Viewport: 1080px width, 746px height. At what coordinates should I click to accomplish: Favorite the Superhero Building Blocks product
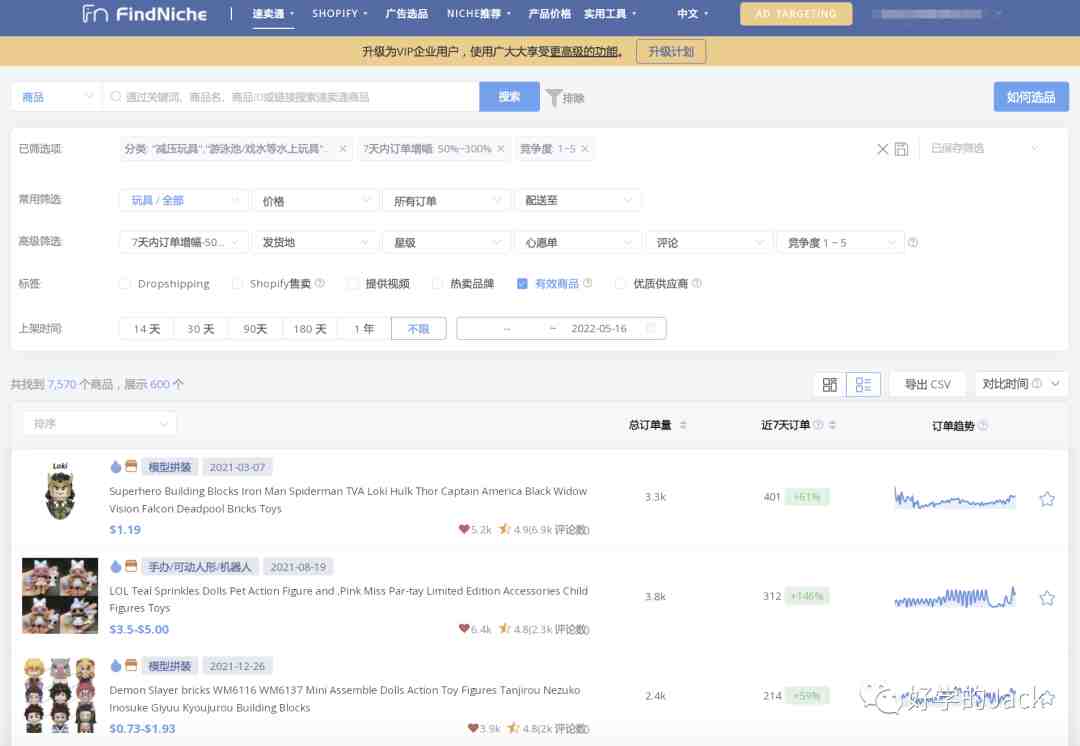[1047, 499]
